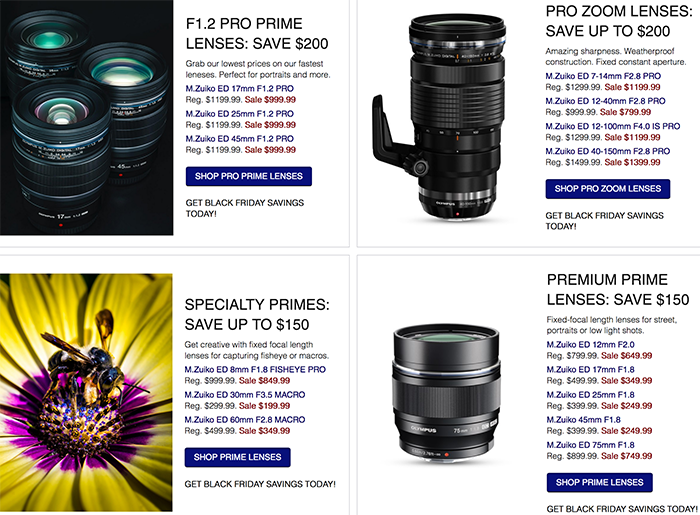The image size is (700, 515).
Task: Click the M.Zuiko ED 30mm F3.5 Macro link
Action: [x=243, y=395]
